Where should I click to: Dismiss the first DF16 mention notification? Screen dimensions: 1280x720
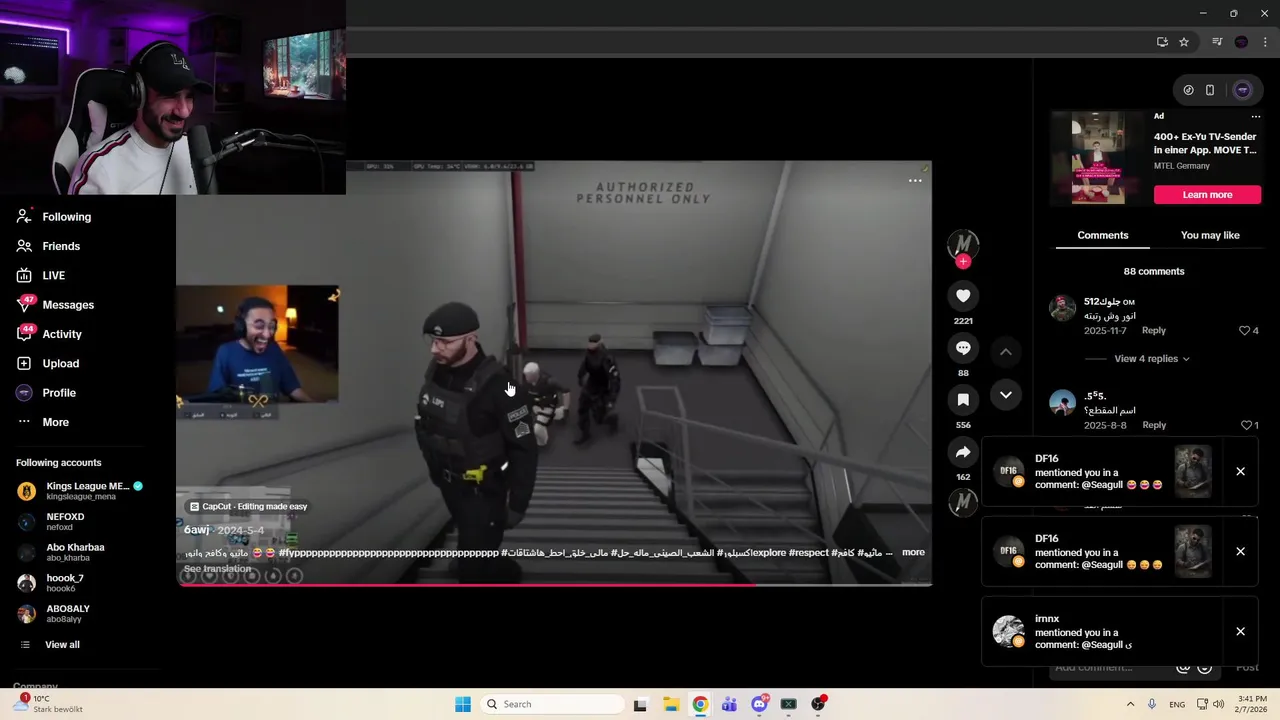pyautogui.click(x=1240, y=471)
